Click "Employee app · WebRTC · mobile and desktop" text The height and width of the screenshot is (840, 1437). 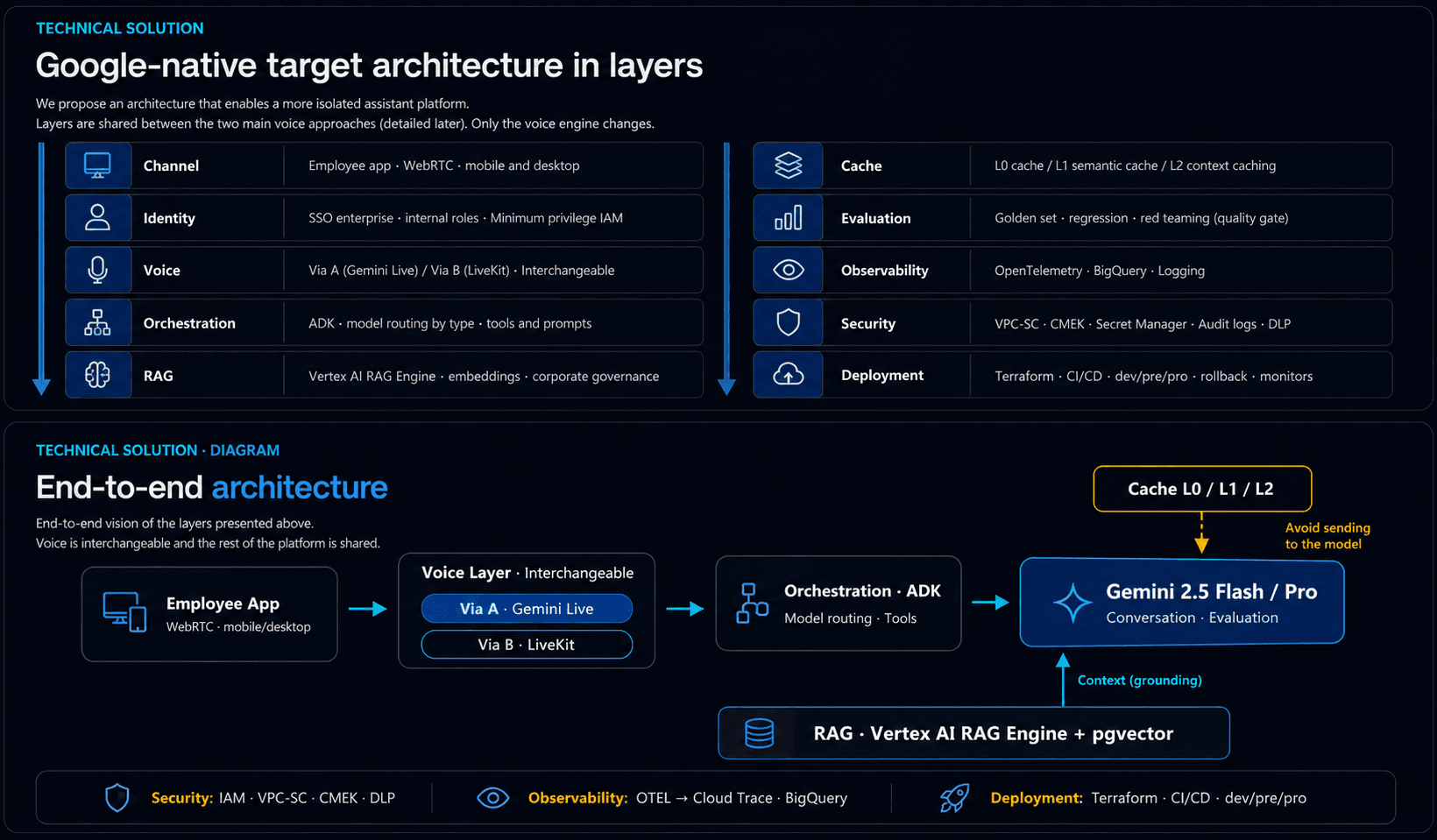point(444,166)
